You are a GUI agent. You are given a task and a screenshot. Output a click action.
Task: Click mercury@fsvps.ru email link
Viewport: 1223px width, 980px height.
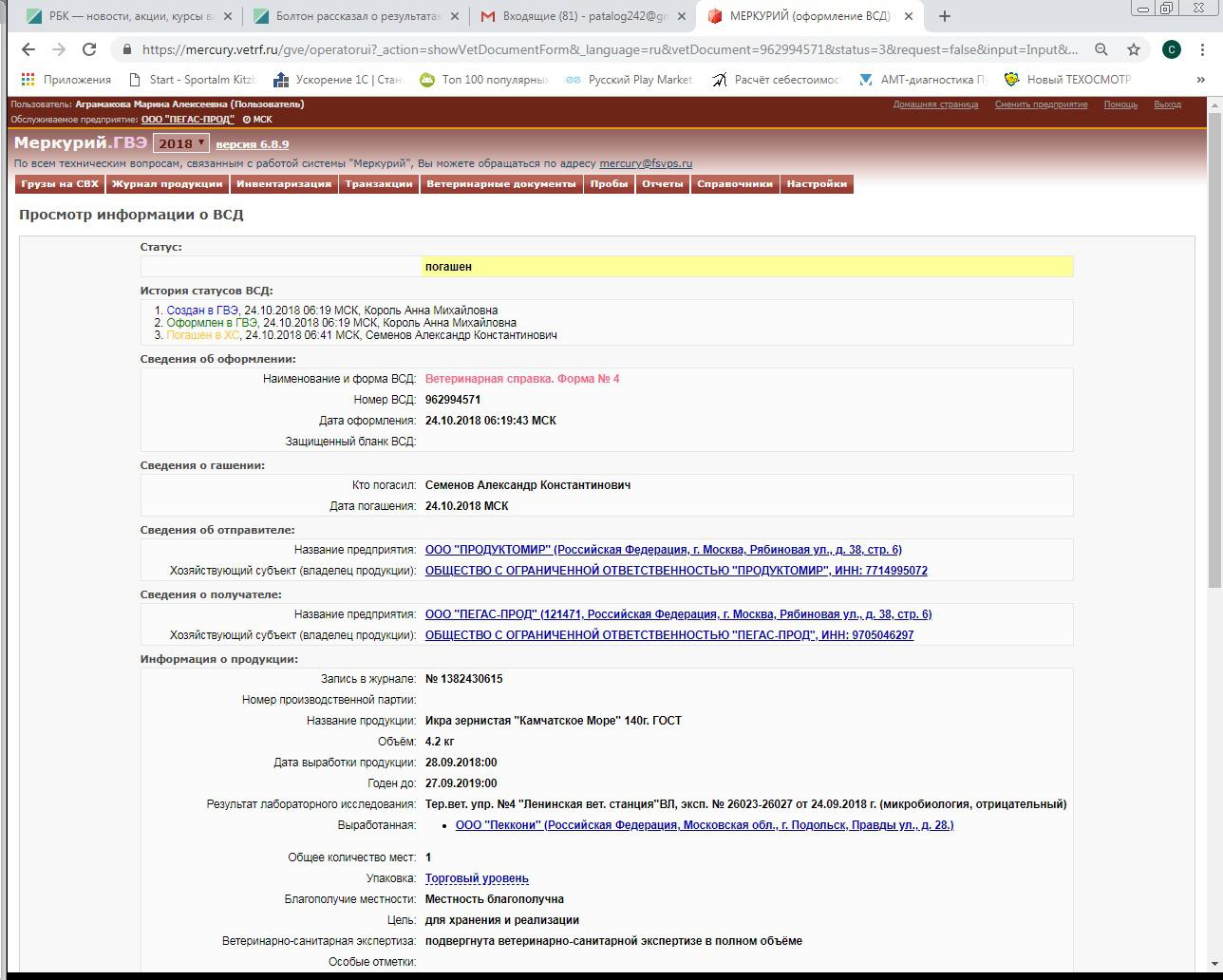(646, 163)
